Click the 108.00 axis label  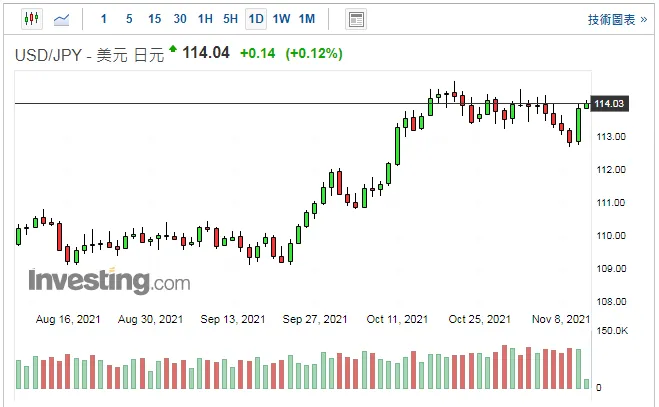click(611, 301)
